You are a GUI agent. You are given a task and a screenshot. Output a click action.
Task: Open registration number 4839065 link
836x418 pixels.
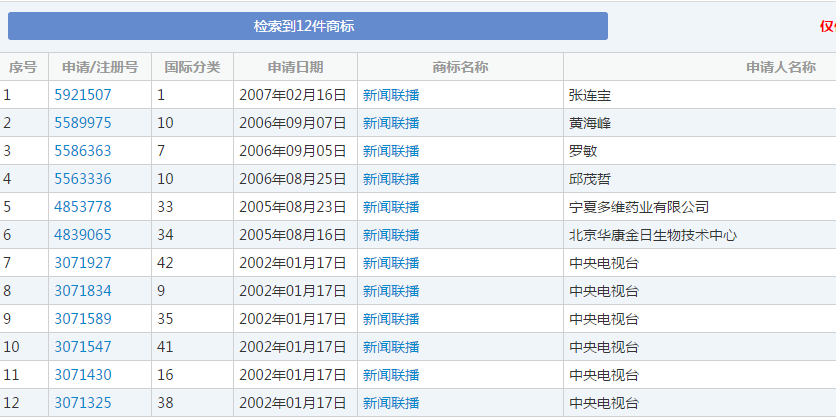83,235
